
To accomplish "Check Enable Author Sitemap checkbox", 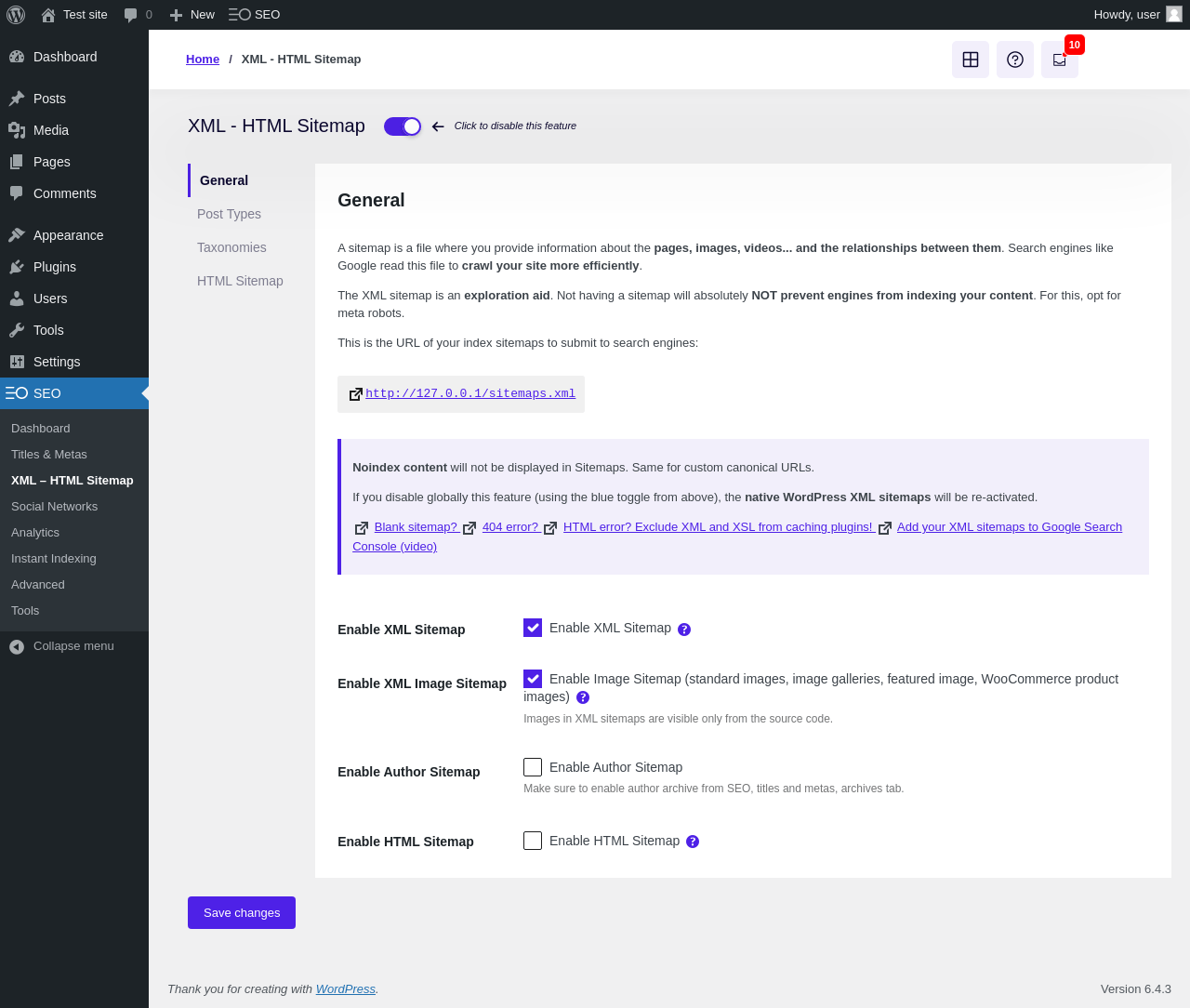I will point(533,767).
